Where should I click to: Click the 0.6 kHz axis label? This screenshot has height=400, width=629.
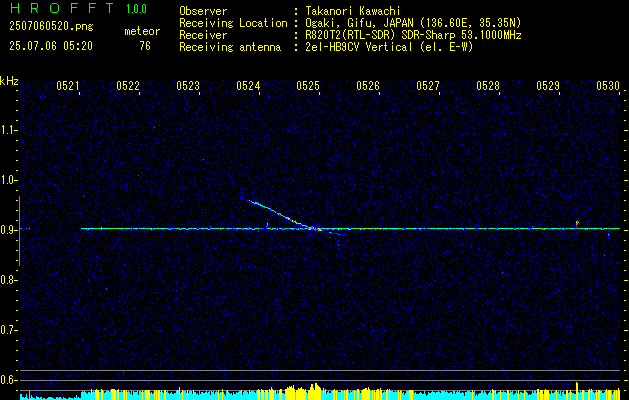pos(8,380)
